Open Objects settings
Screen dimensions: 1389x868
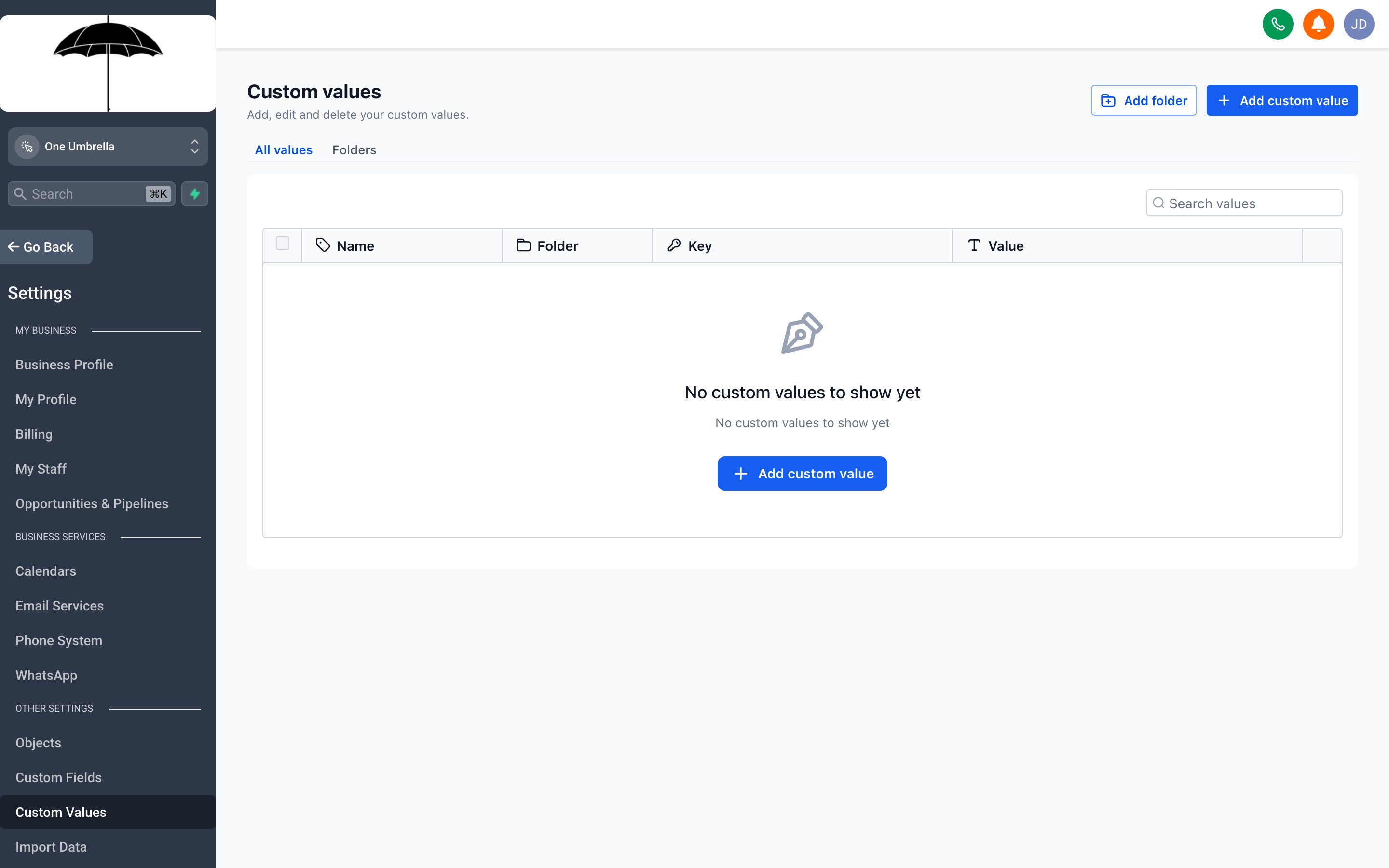[38, 743]
